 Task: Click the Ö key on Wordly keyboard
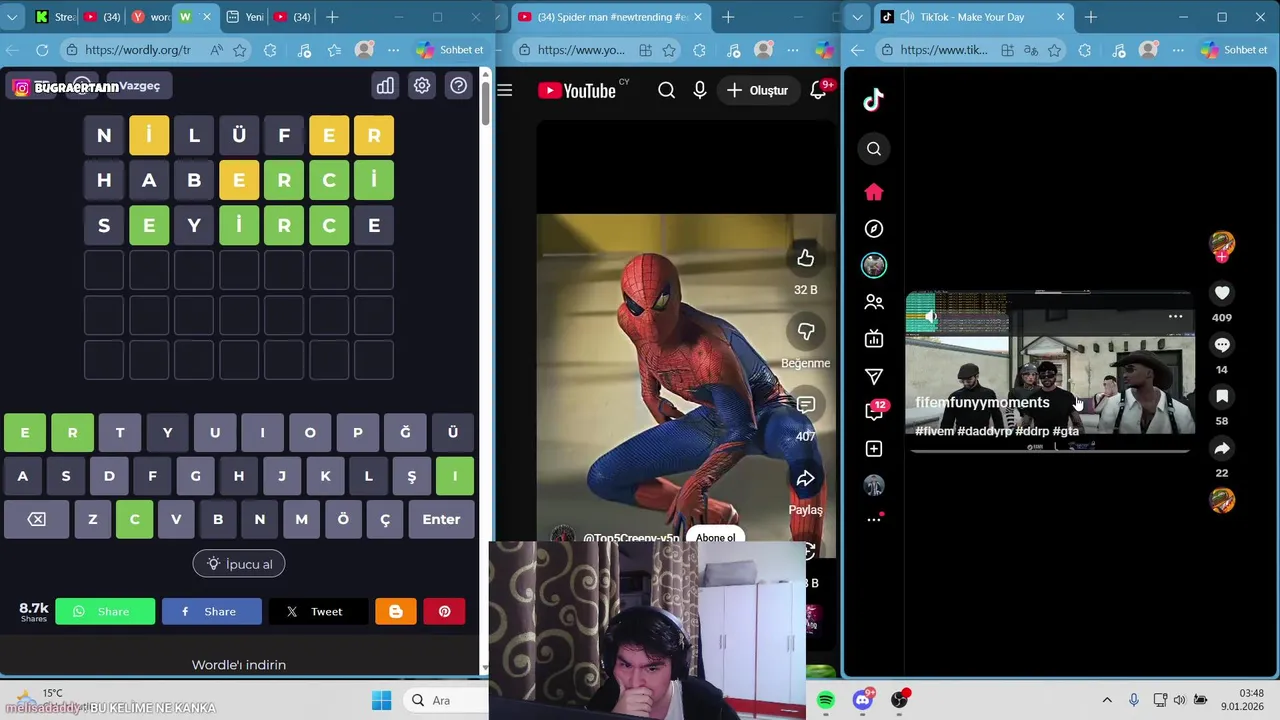tap(343, 520)
